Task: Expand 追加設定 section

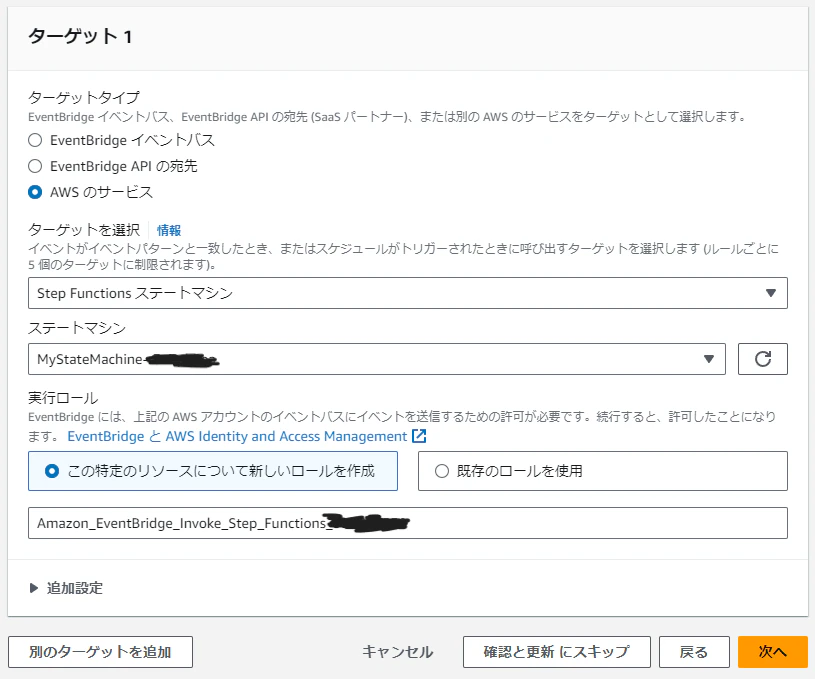Action: coord(66,588)
